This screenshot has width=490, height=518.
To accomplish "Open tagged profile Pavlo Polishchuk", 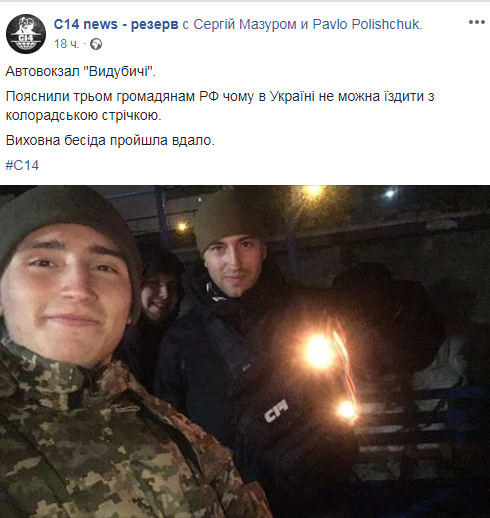I will pos(367,24).
